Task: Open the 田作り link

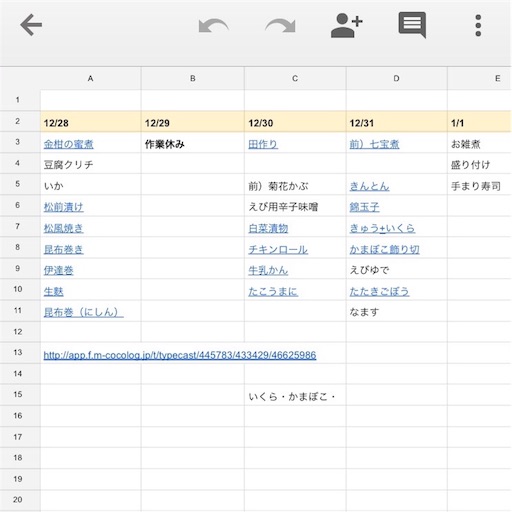Action: click(x=263, y=144)
